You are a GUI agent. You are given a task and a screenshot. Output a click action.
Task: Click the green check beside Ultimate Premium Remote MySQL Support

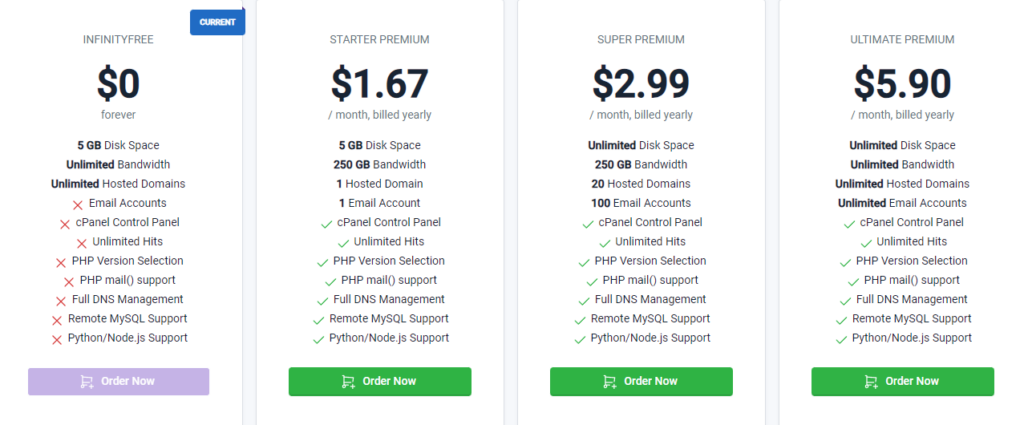coord(838,320)
